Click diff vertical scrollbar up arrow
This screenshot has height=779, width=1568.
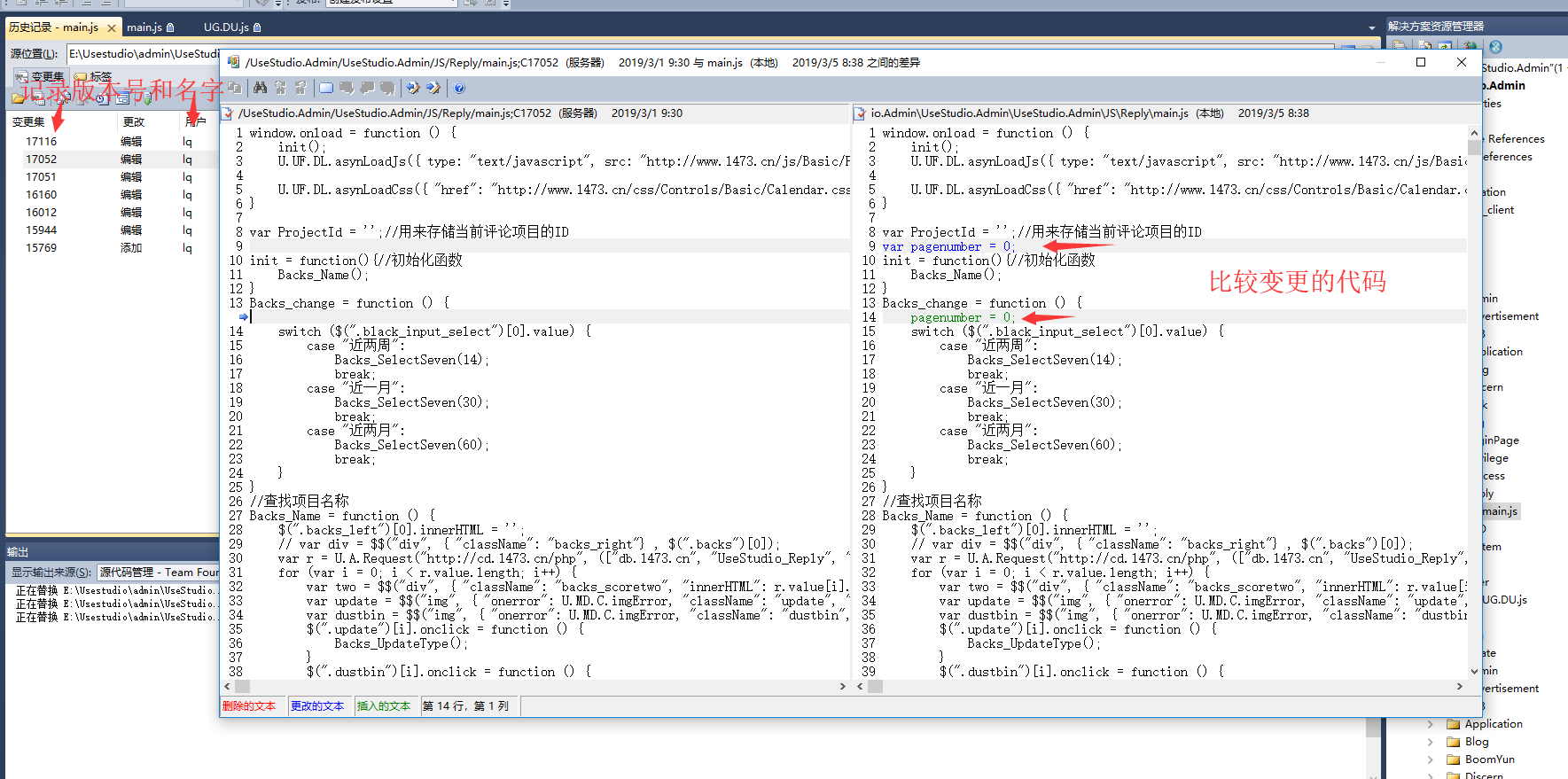point(1474,131)
